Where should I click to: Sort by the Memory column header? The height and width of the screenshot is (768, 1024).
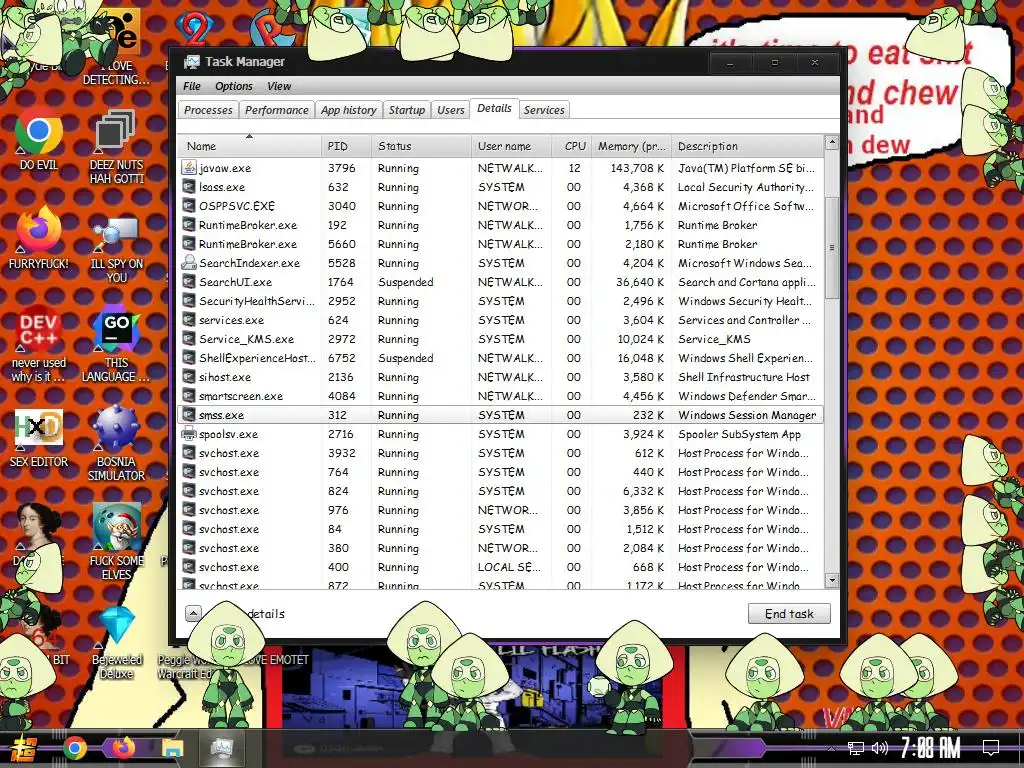click(x=632, y=146)
